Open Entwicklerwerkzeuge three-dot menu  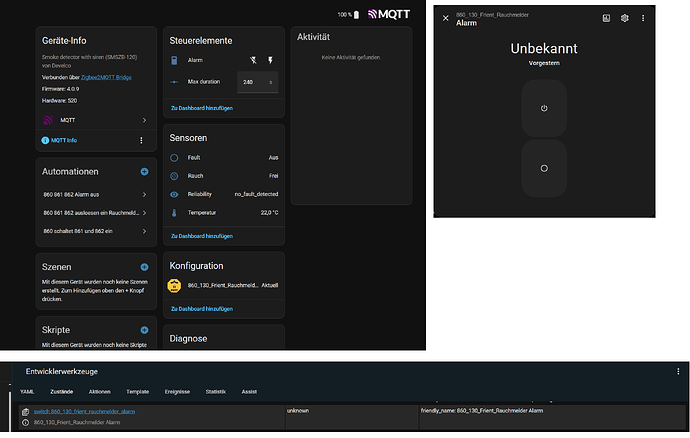(678, 371)
